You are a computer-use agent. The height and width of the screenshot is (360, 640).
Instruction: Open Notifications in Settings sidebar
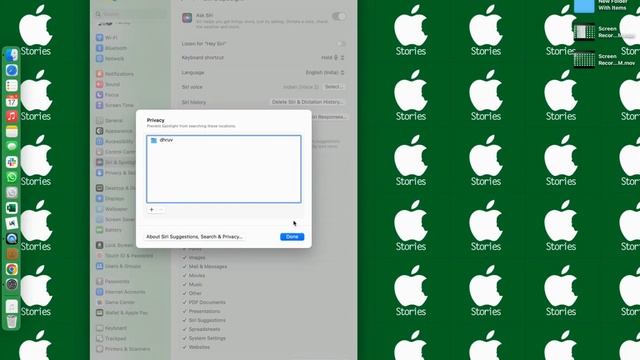(x=115, y=74)
